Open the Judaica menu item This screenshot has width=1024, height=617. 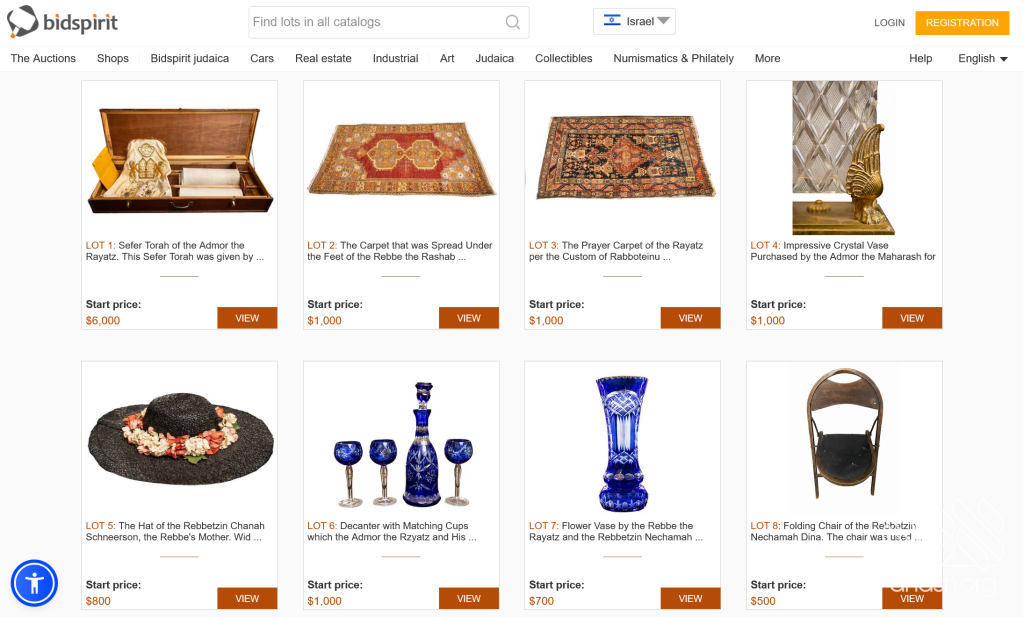(x=494, y=58)
